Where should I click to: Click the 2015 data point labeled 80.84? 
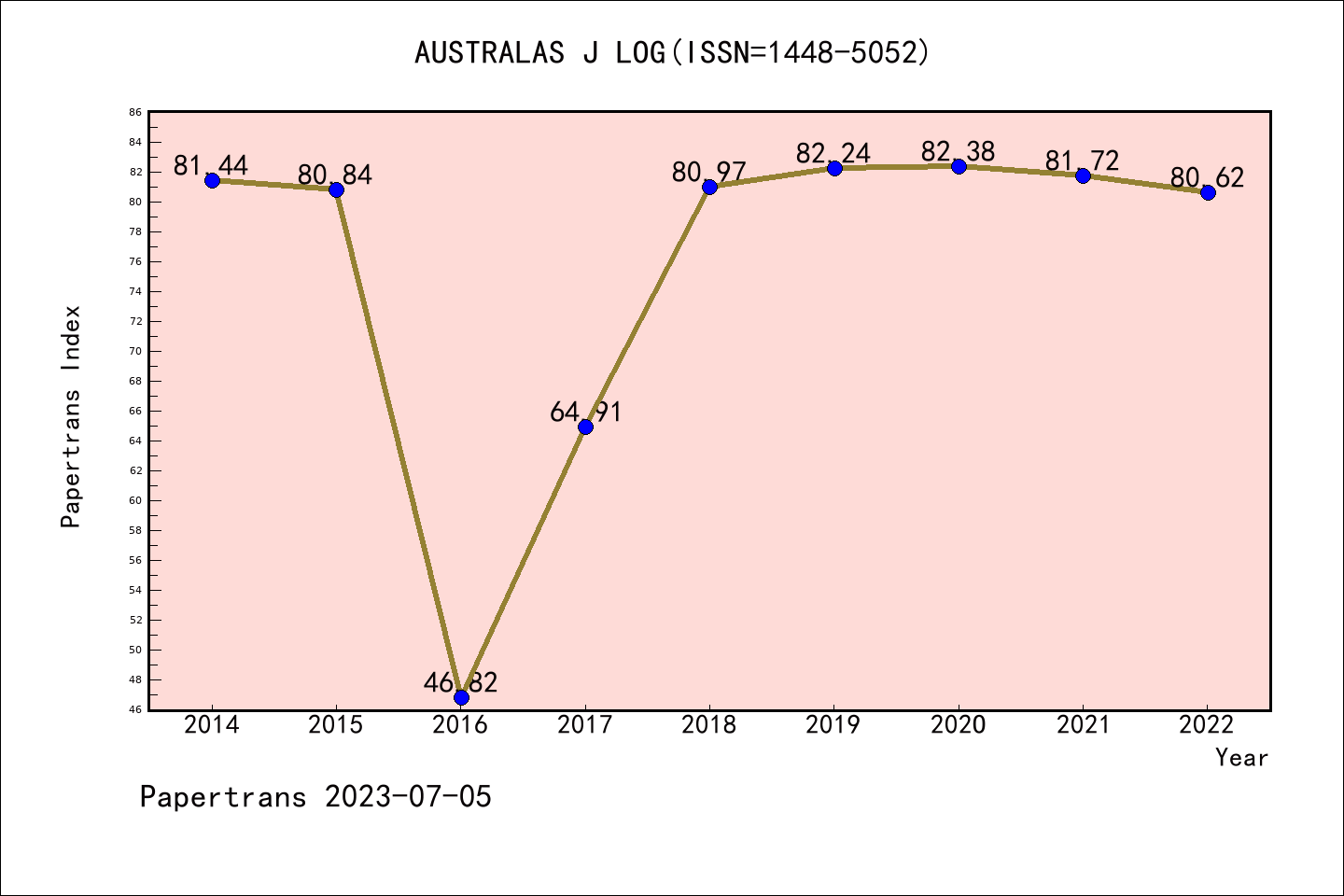(x=336, y=189)
